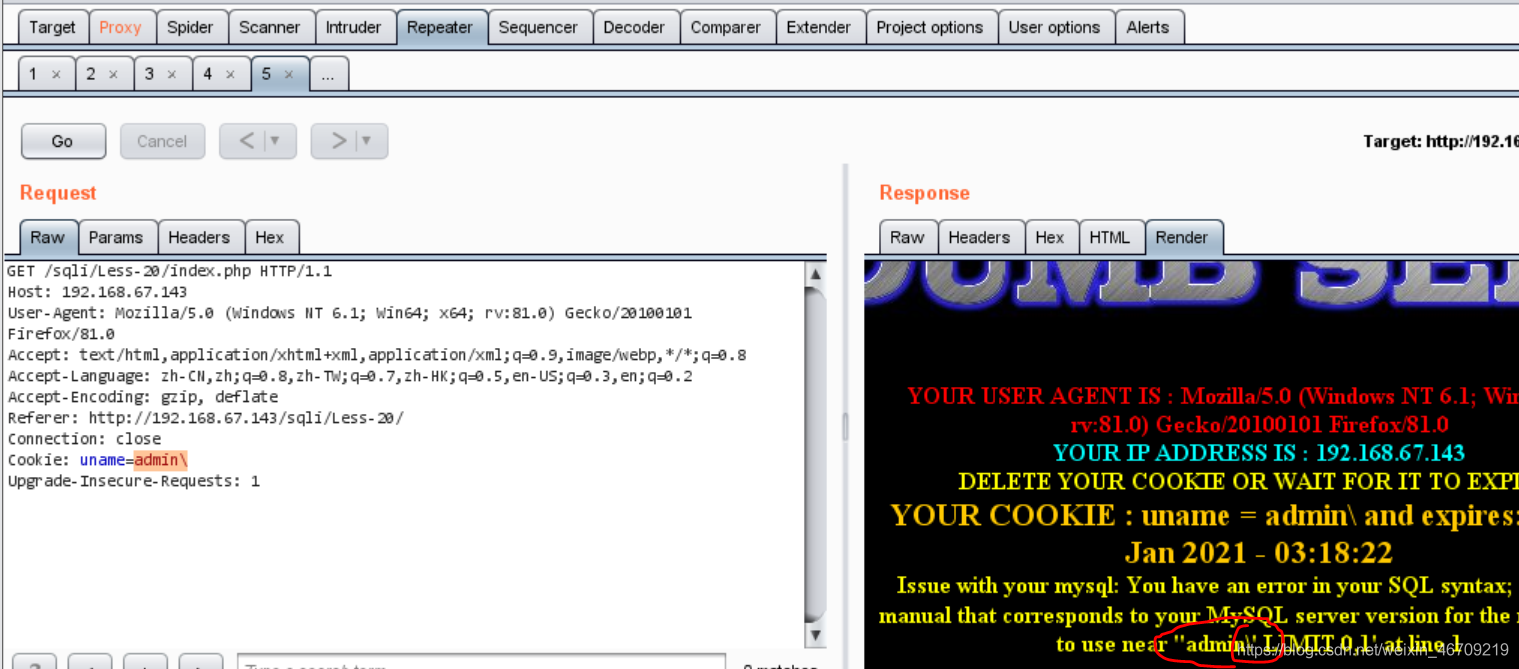
Task: Switch to the Intruder tab
Action: coord(355,26)
